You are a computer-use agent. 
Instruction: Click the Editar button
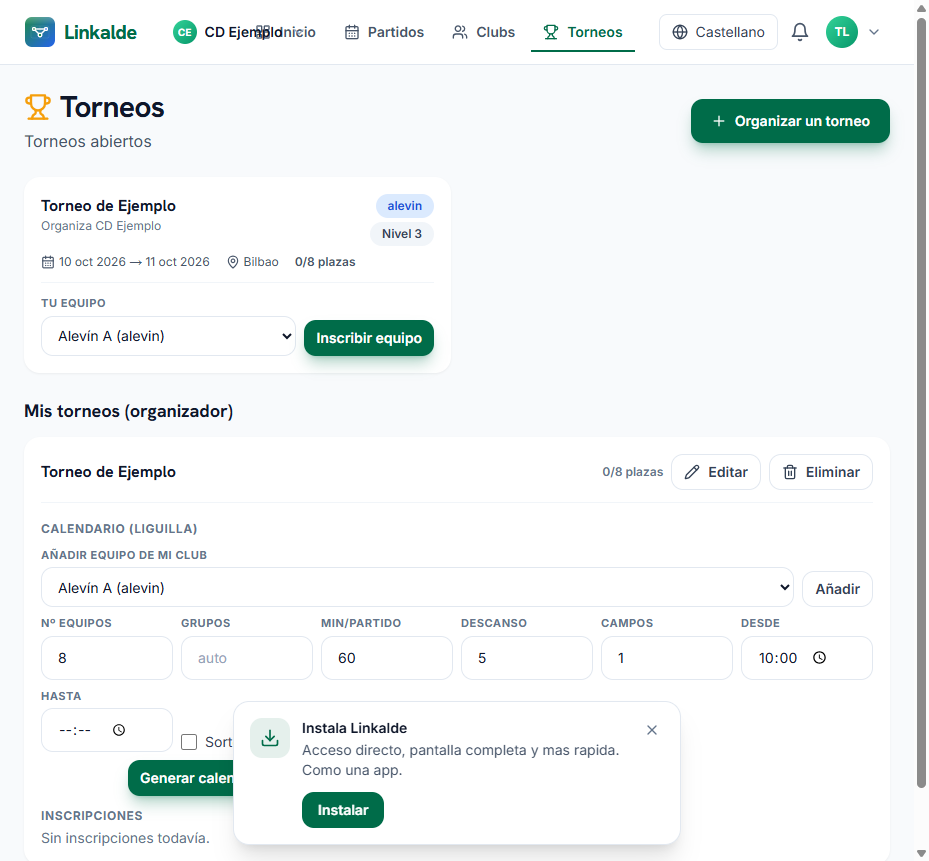click(x=716, y=472)
